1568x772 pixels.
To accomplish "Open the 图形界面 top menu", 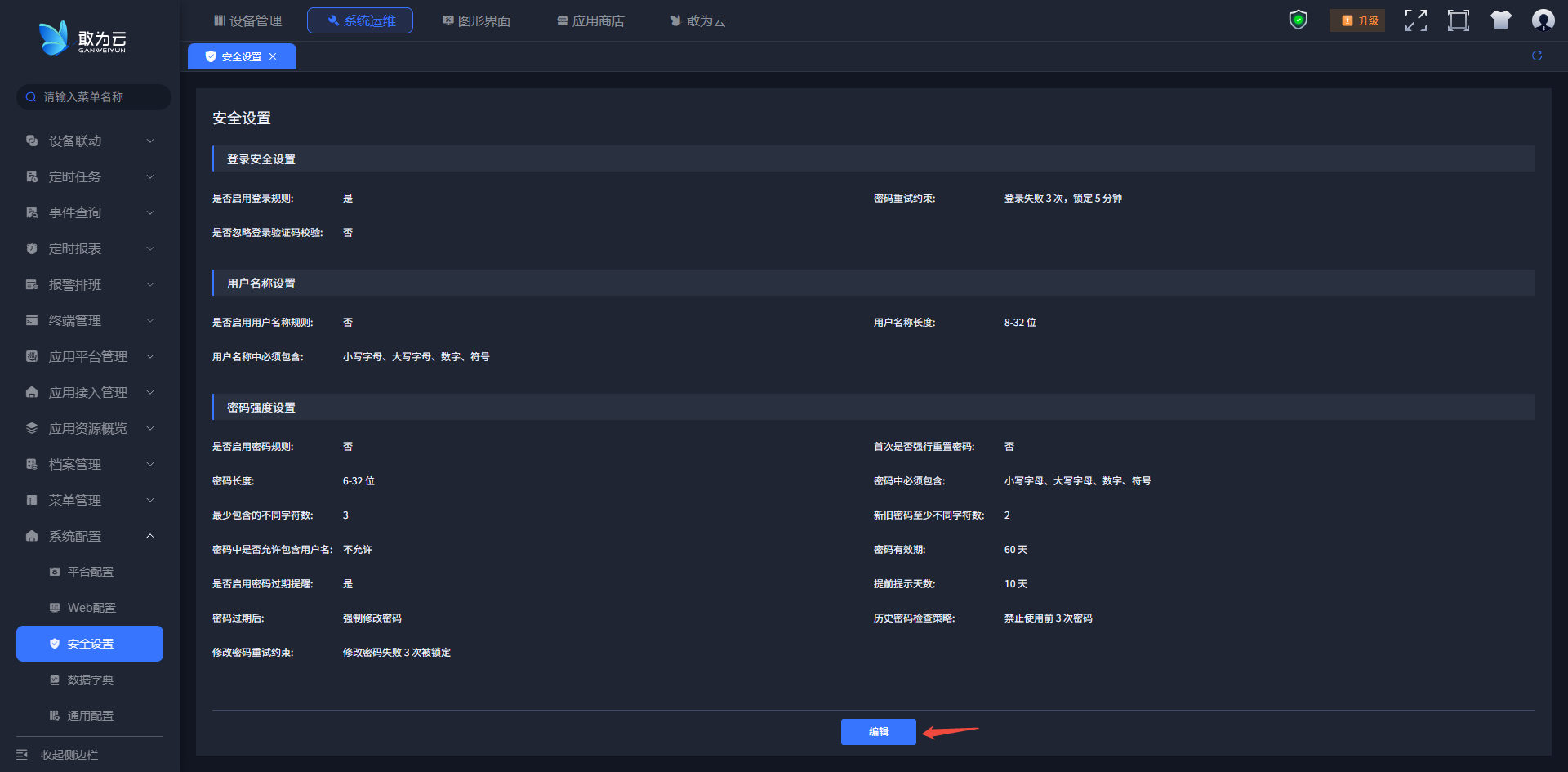I will (476, 20).
